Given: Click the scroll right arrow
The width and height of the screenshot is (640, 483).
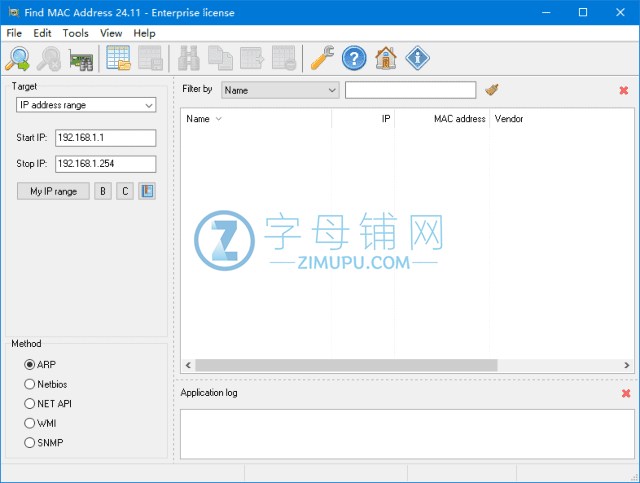Looking at the screenshot, I should tap(627, 365).
